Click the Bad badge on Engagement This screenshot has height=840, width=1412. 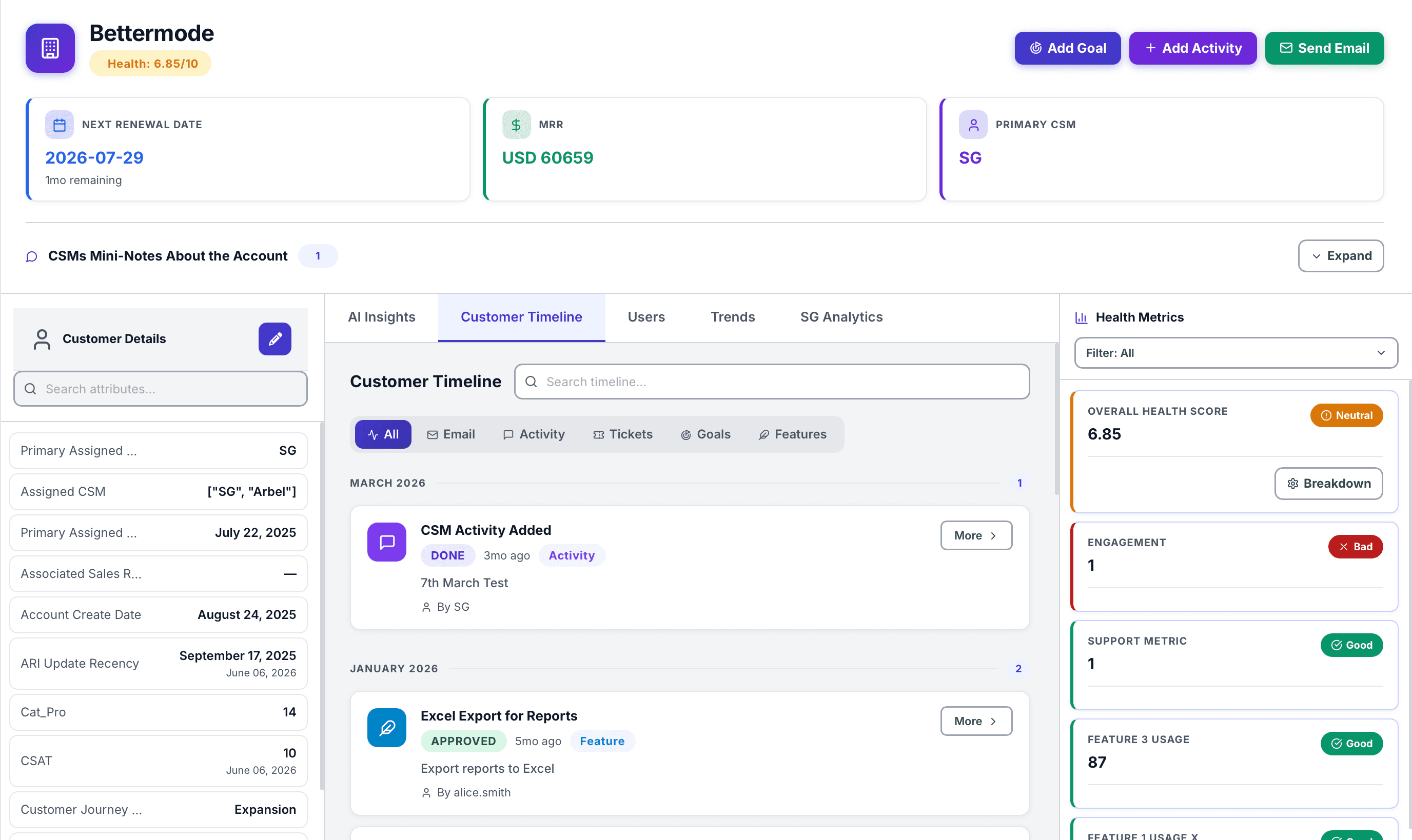[1356, 547]
